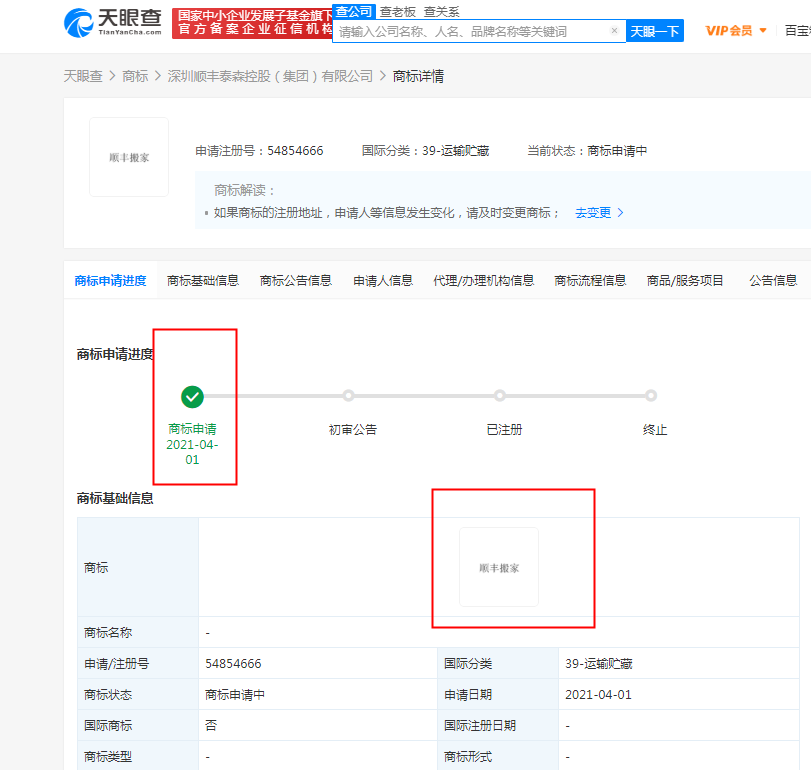Click the 国际分类：39-运输贮藏 header text
The width and height of the screenshot is (811, 770).
point(425,150)
